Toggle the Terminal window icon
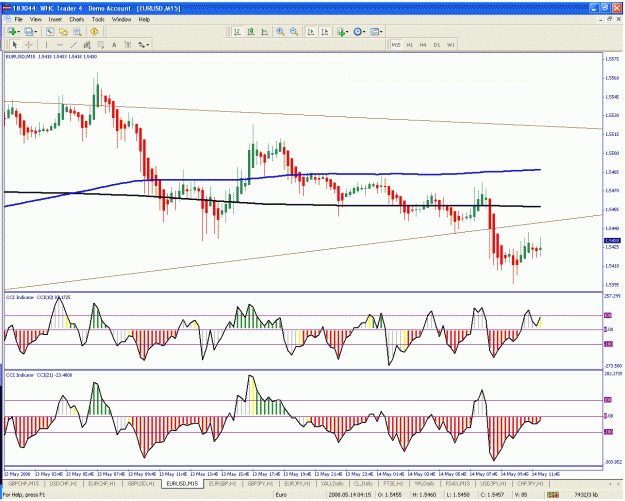 pyautogui.click(x=77, y=31)
